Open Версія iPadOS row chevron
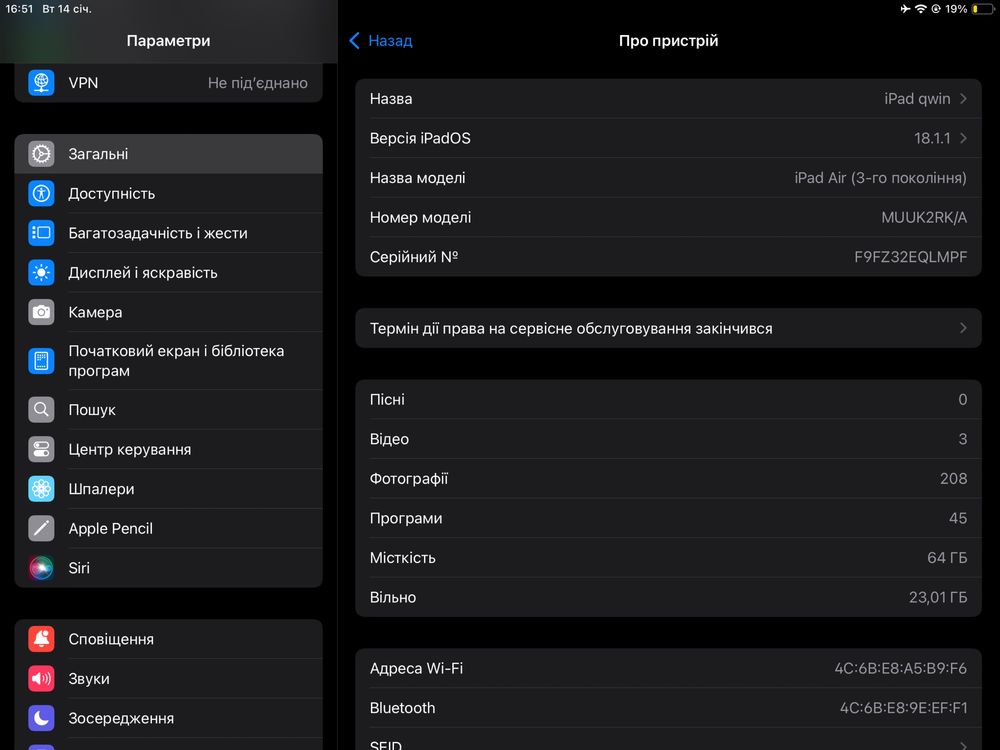Screen dimensions: 1000x750 [x=963, y=138]
